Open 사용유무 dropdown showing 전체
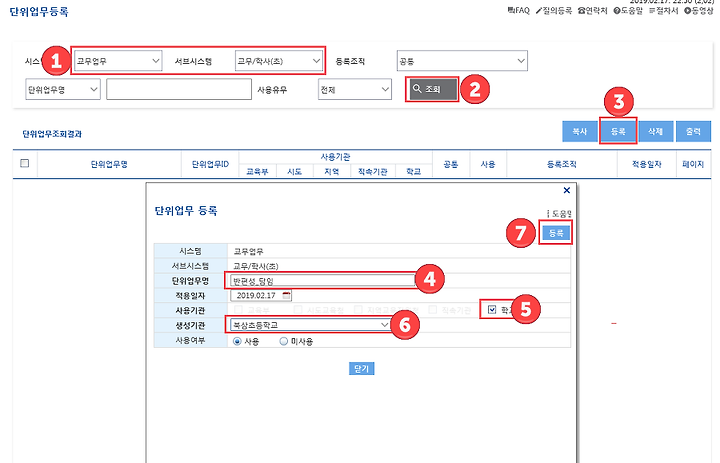The width and height of the screenshot is (720, 463). [354, 89]
